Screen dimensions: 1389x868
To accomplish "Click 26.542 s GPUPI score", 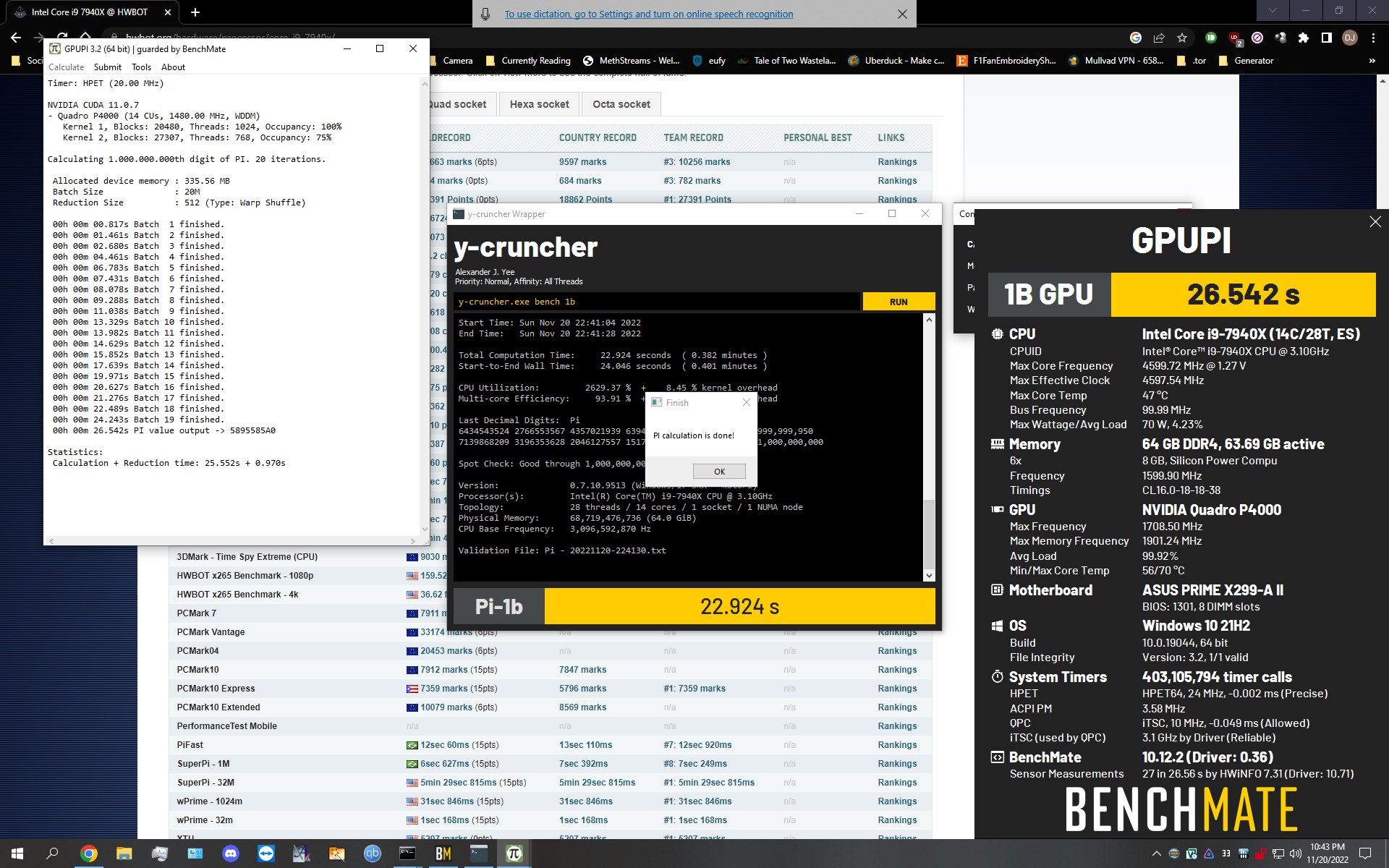I will (x=1243, y=294).
